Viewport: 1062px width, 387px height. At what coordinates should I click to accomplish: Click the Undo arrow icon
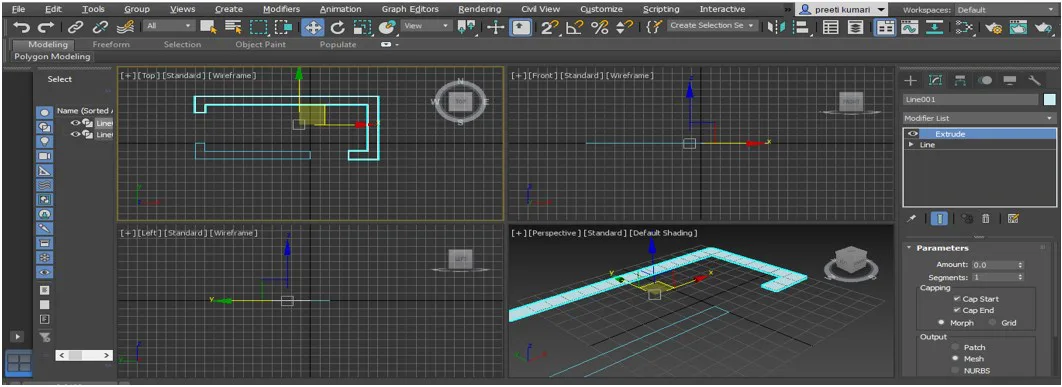[x=22, y=27]
